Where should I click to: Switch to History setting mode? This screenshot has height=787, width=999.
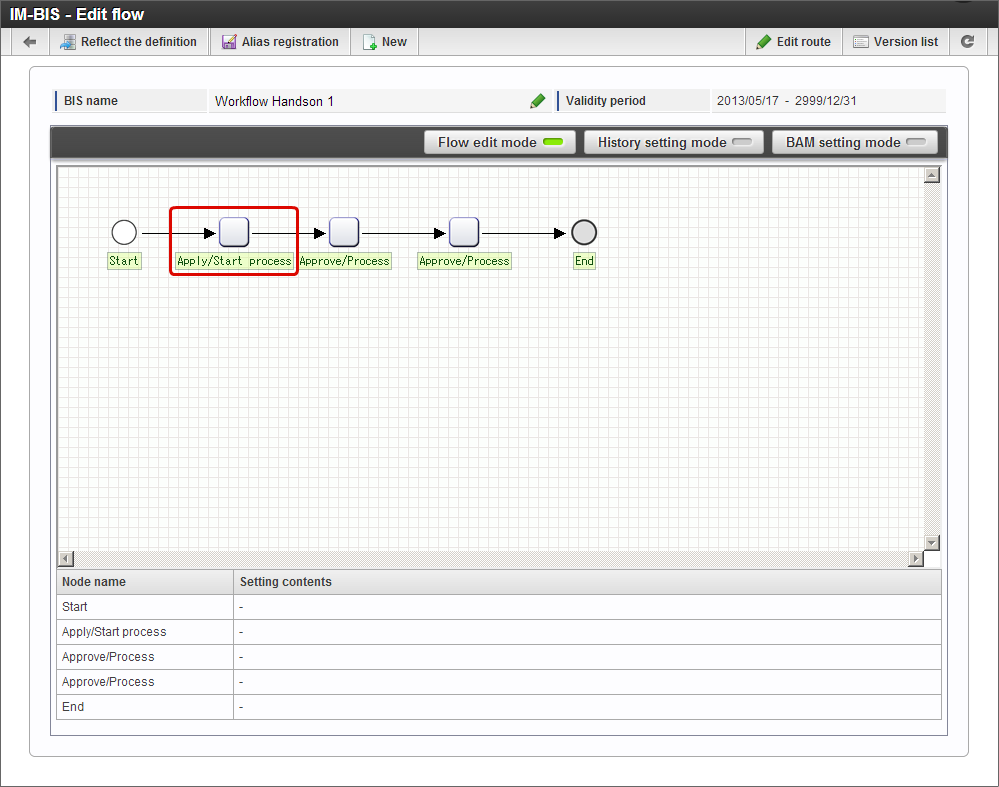pyautogui.click(x=673, y=142)
